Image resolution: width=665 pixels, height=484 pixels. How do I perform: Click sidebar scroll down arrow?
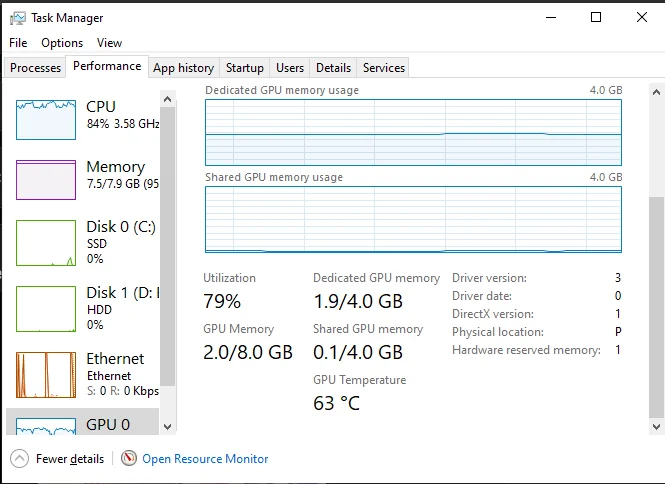[168, 426]
